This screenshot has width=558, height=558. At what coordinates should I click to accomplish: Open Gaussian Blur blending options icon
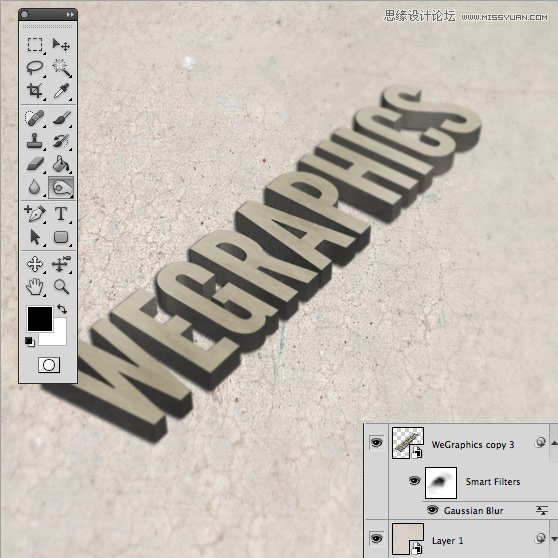(x=542, y=510)
